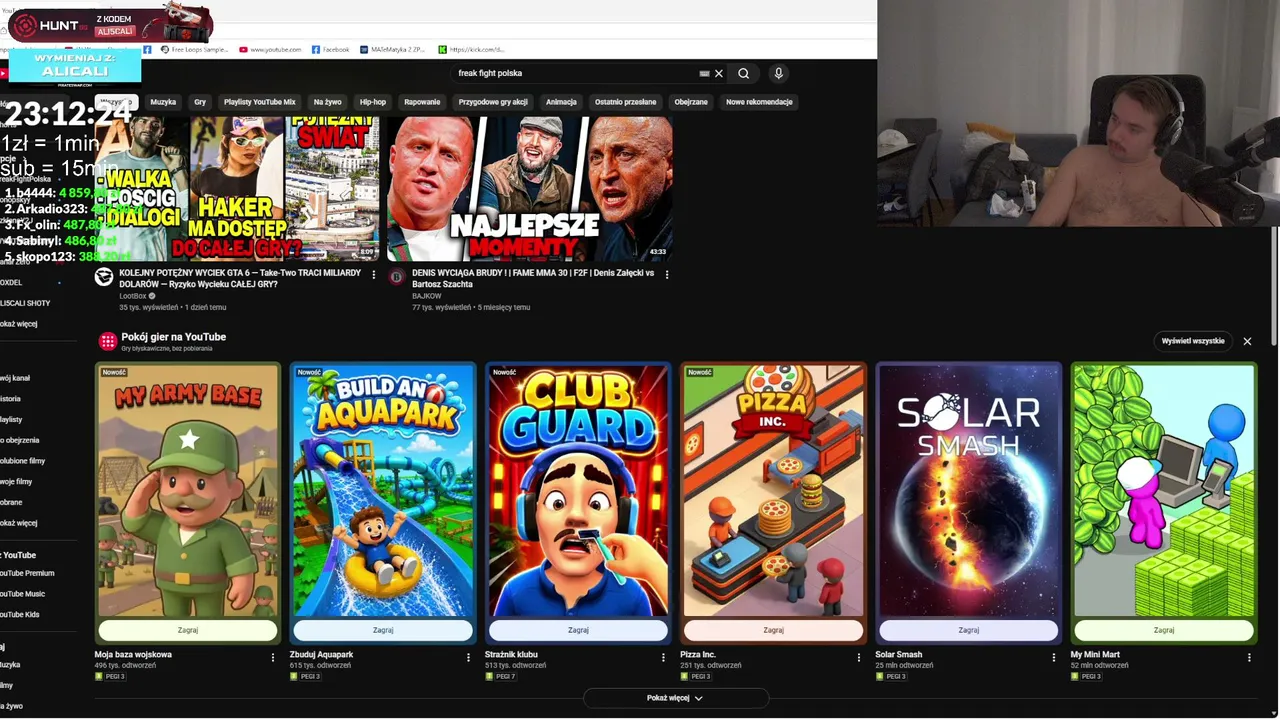This screenshot has height=720, width=1280.
Task: Open video title KOLEJNY POTĘŻNY WYCIEK GTA 6
Action: (x=240, y=278)
